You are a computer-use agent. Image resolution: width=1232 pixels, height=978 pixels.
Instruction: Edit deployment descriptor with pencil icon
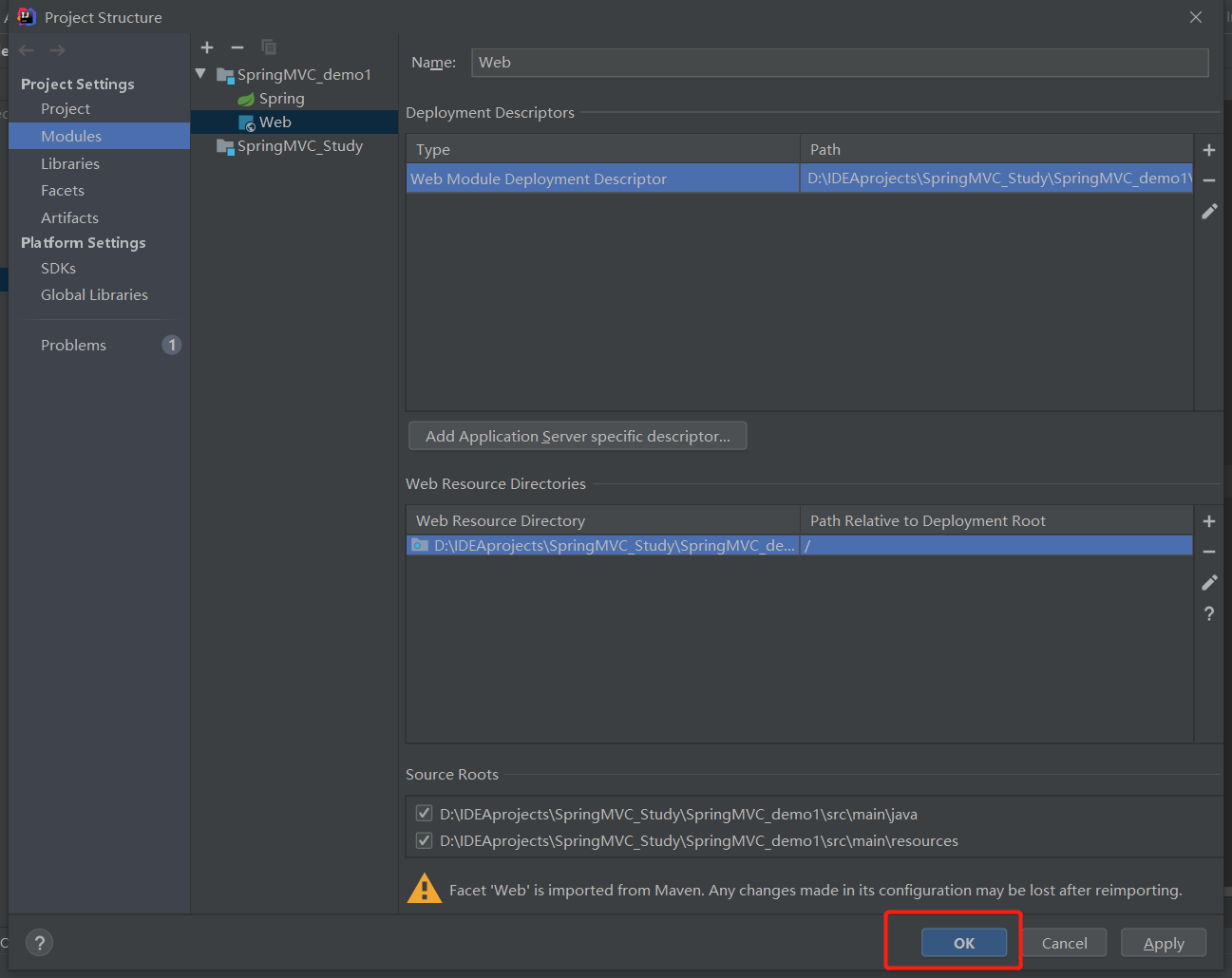1209,211
